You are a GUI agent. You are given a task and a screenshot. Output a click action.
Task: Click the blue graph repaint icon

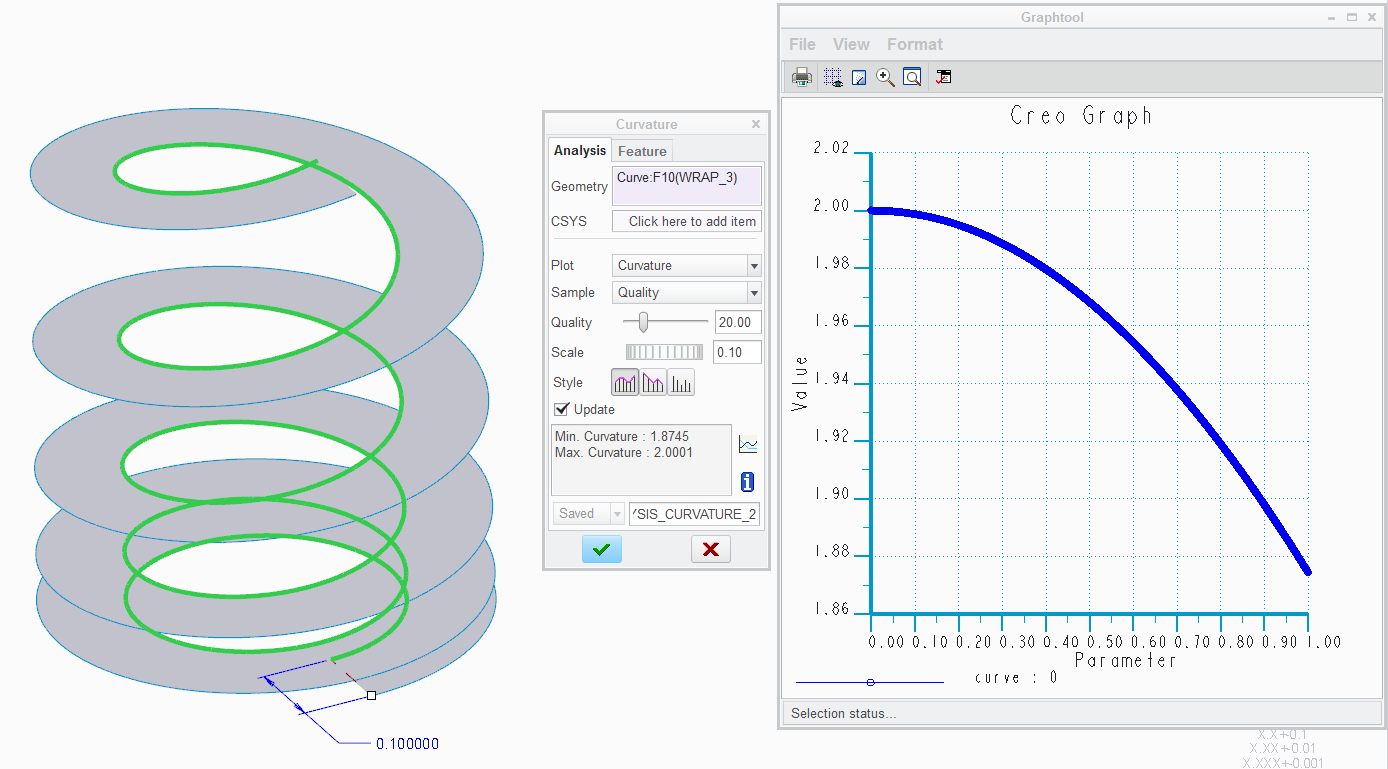click(x=859, y=77)
